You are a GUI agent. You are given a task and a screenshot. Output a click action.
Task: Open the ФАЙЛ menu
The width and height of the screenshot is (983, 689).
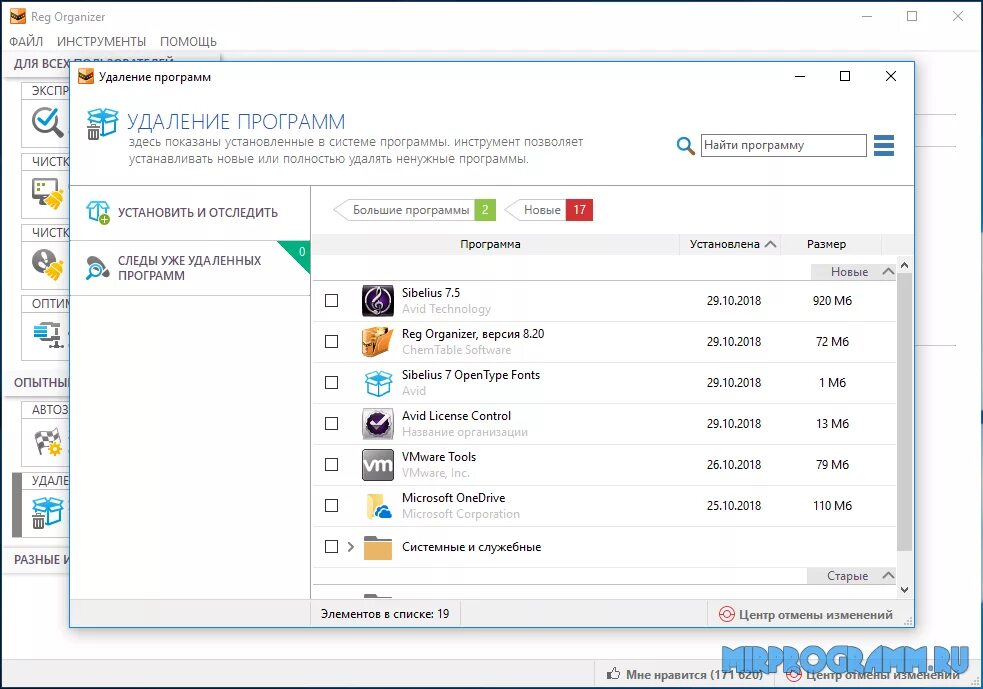[26, 41]
